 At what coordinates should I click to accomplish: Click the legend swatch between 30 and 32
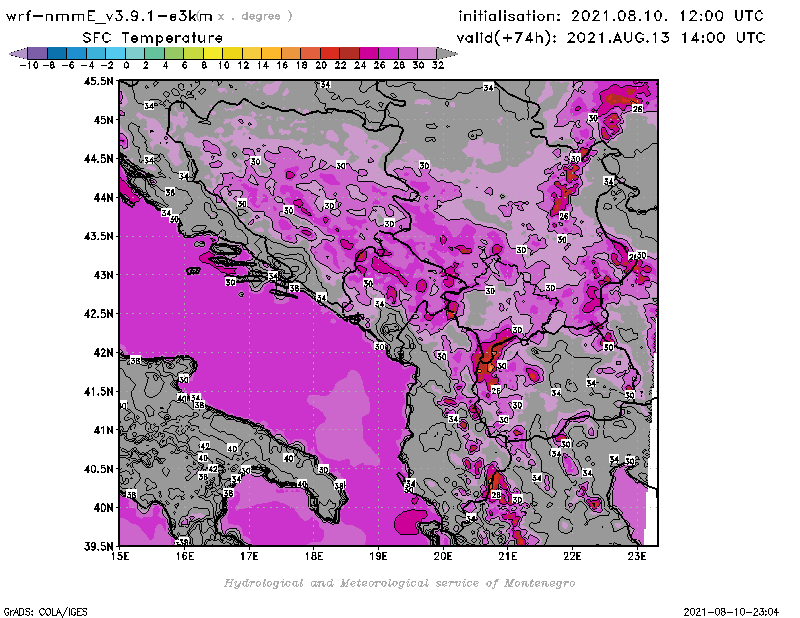point(427,53)
